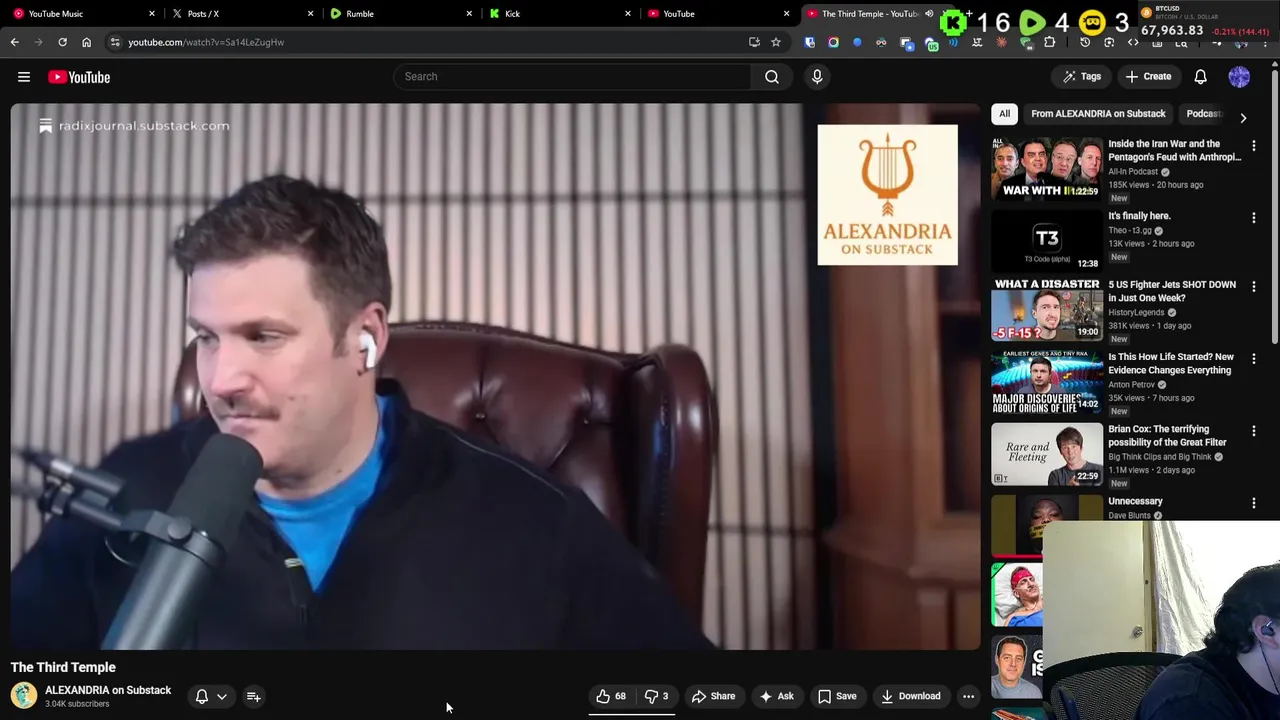The width and height of the screenshot is (1280, 720).
Task: Open options for Is This How Life Started
Action: click(x=1253, y=358)
